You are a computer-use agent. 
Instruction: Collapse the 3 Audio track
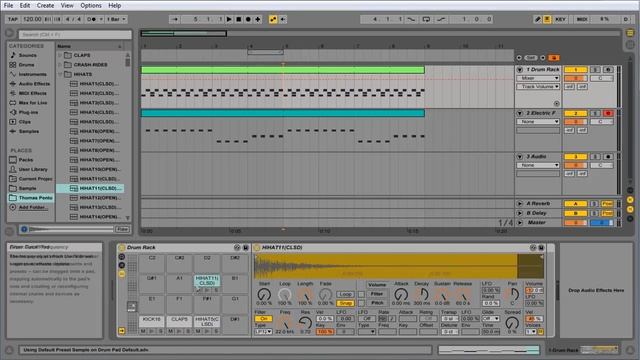pos(520,157)
